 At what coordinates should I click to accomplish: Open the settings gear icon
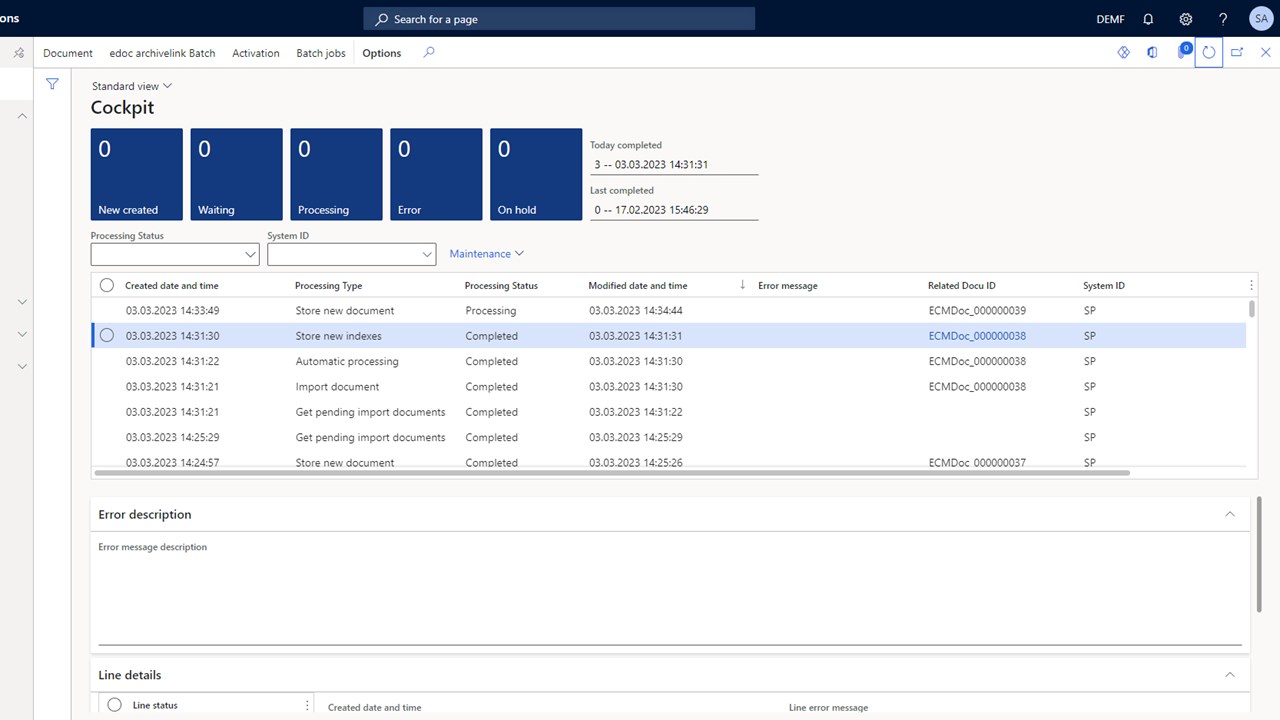click(x=1186, y=19)
